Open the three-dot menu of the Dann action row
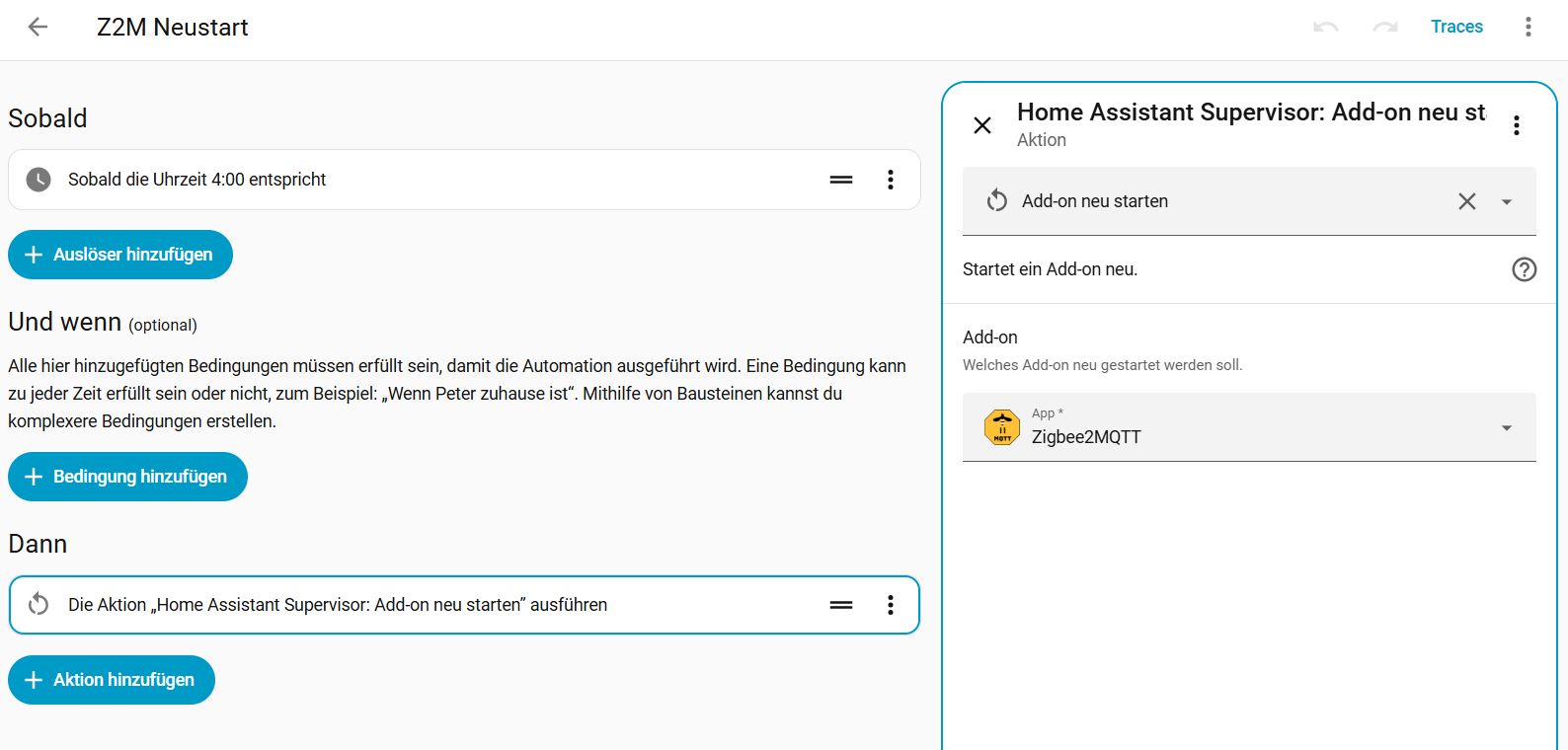 click(x=891, y=605)
